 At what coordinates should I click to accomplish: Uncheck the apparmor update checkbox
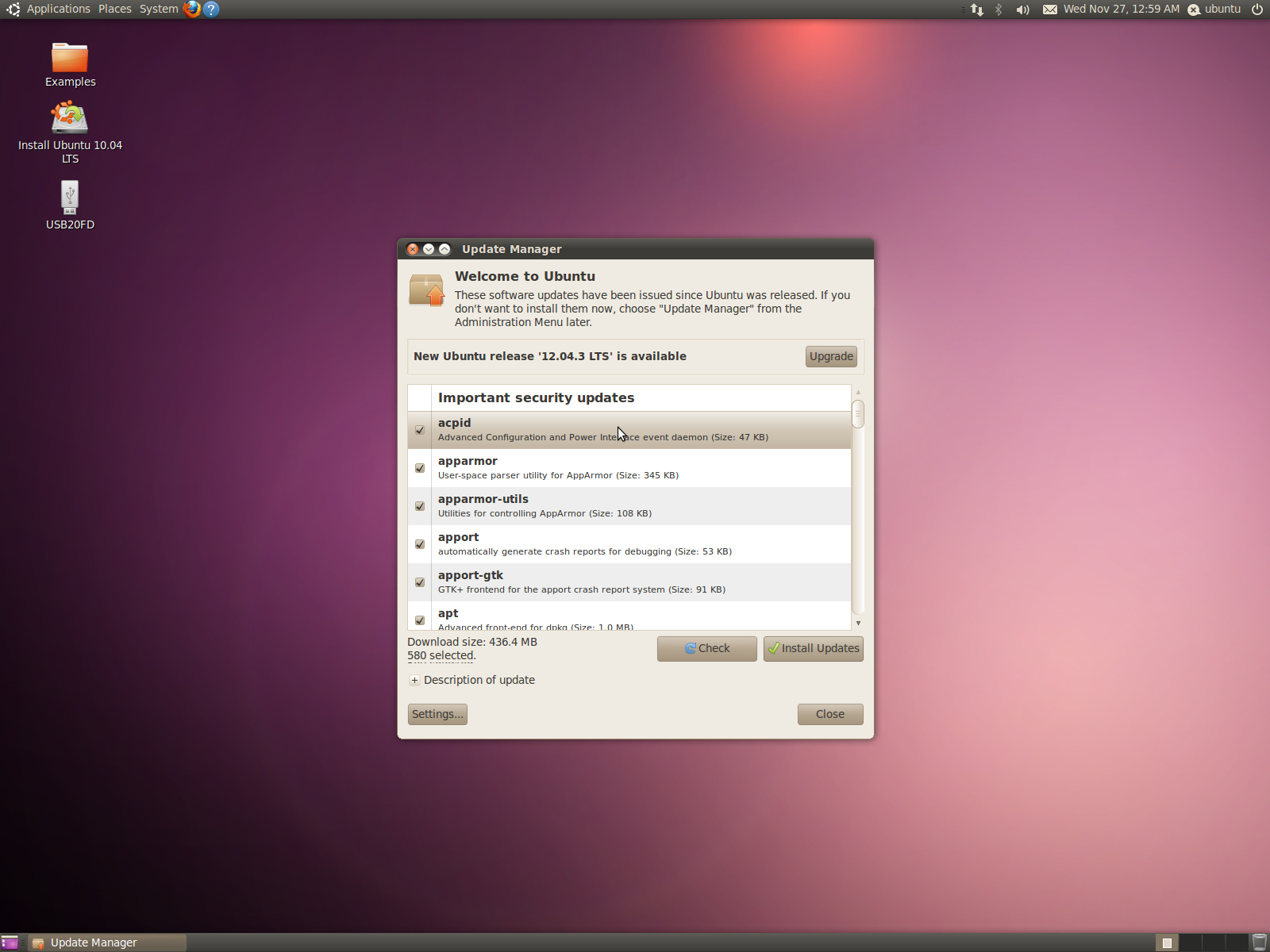[420, 468]
